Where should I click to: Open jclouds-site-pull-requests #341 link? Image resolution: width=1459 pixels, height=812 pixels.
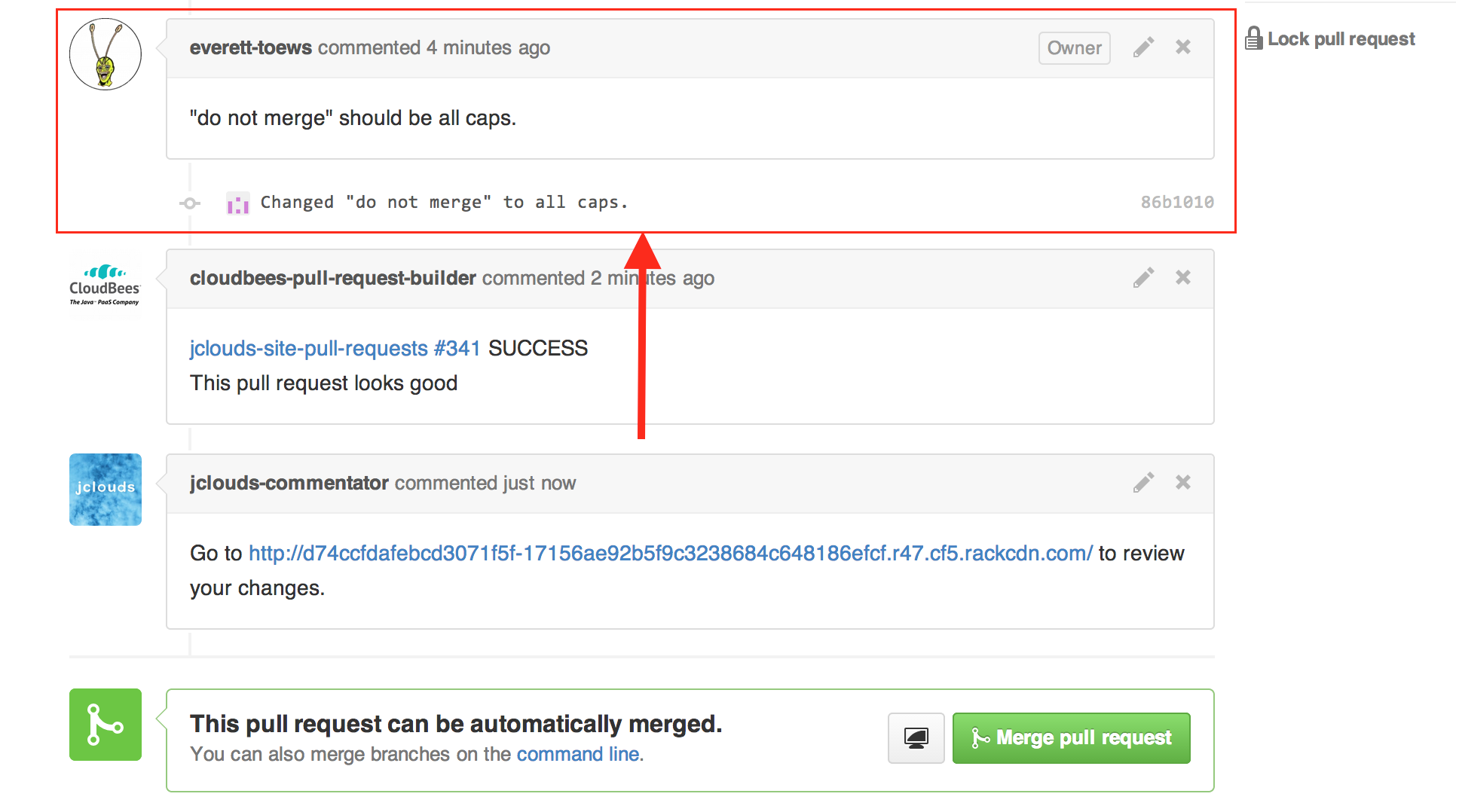coord(335,349)
